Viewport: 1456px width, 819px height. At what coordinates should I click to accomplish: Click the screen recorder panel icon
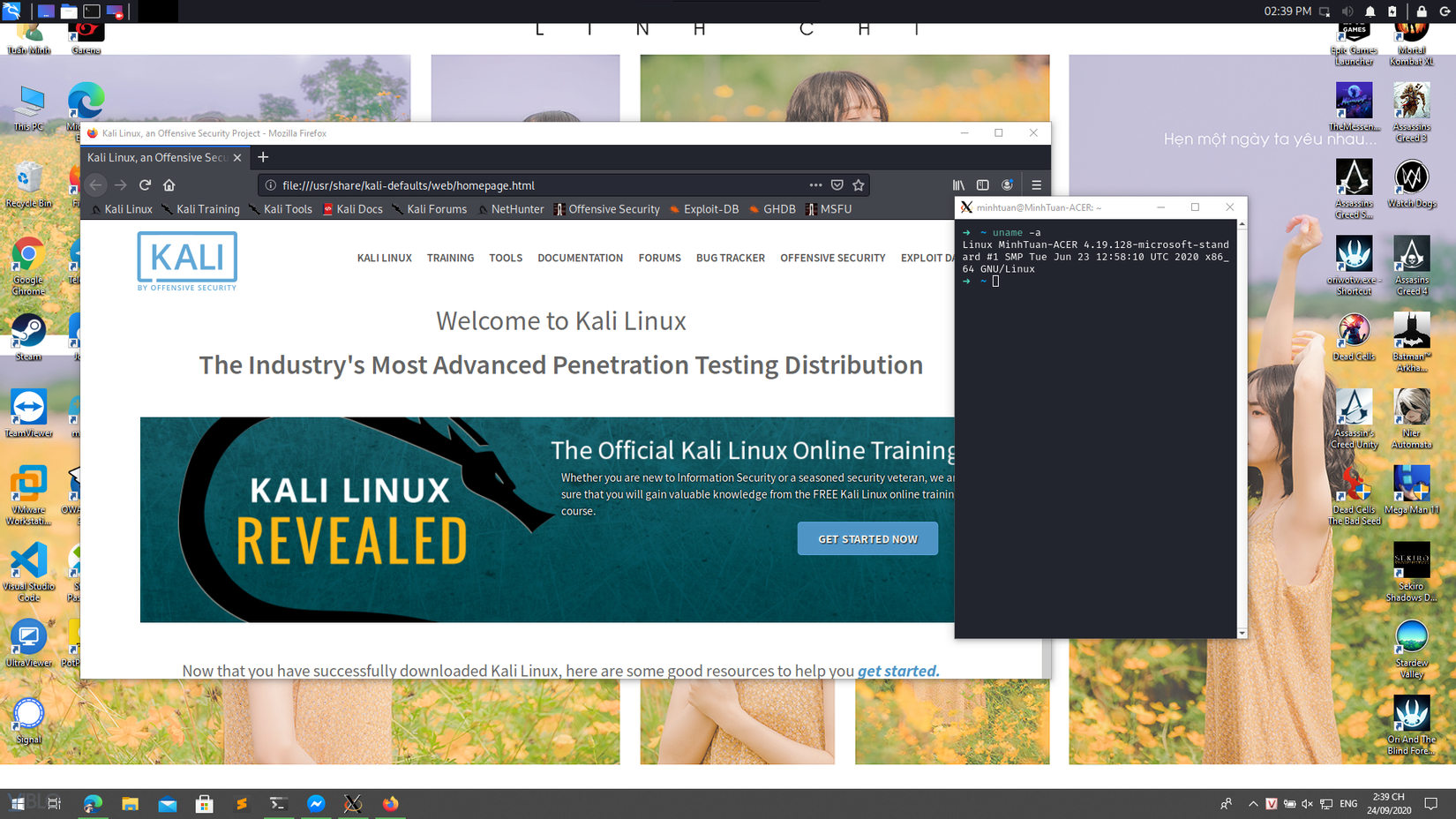[115, 11]
